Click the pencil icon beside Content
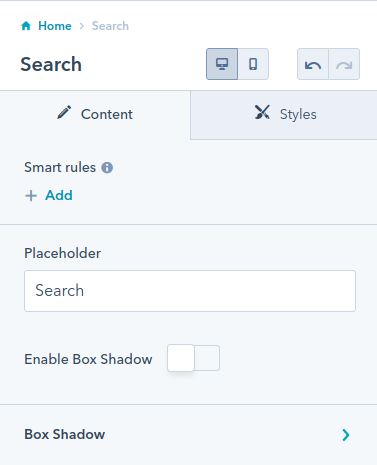Image resolution: width=377 pixels, height=465 pixels. click(x=64, y=113)
